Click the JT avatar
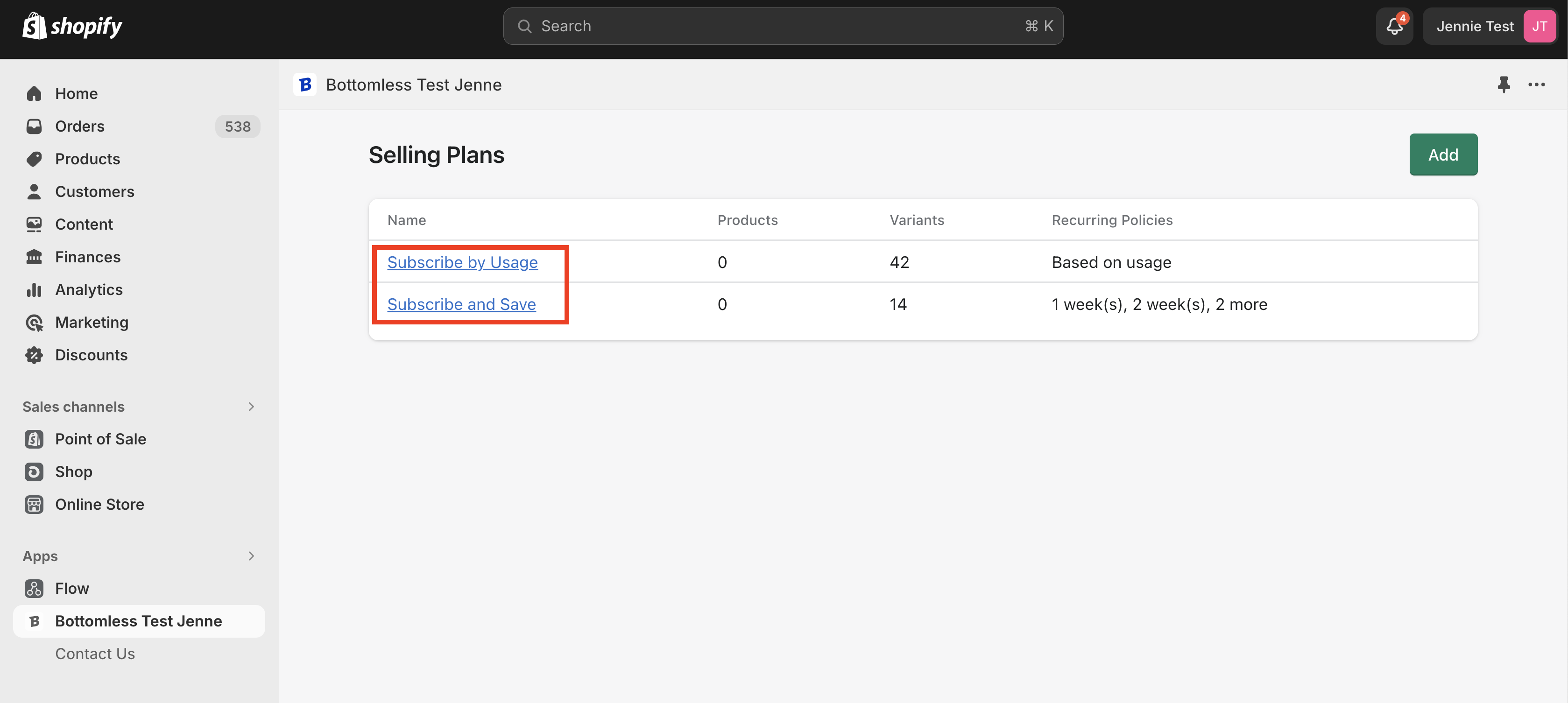 pos(1540,26)
